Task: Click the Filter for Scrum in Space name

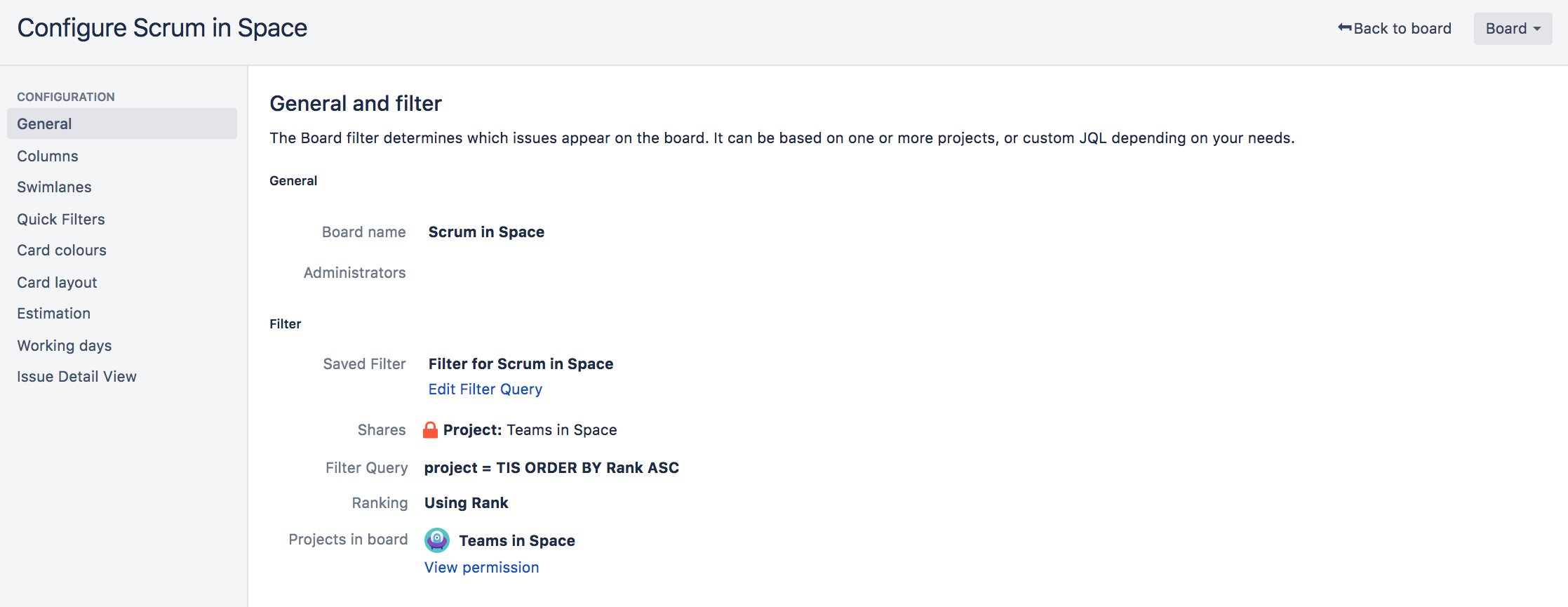Action: [521, 364]
